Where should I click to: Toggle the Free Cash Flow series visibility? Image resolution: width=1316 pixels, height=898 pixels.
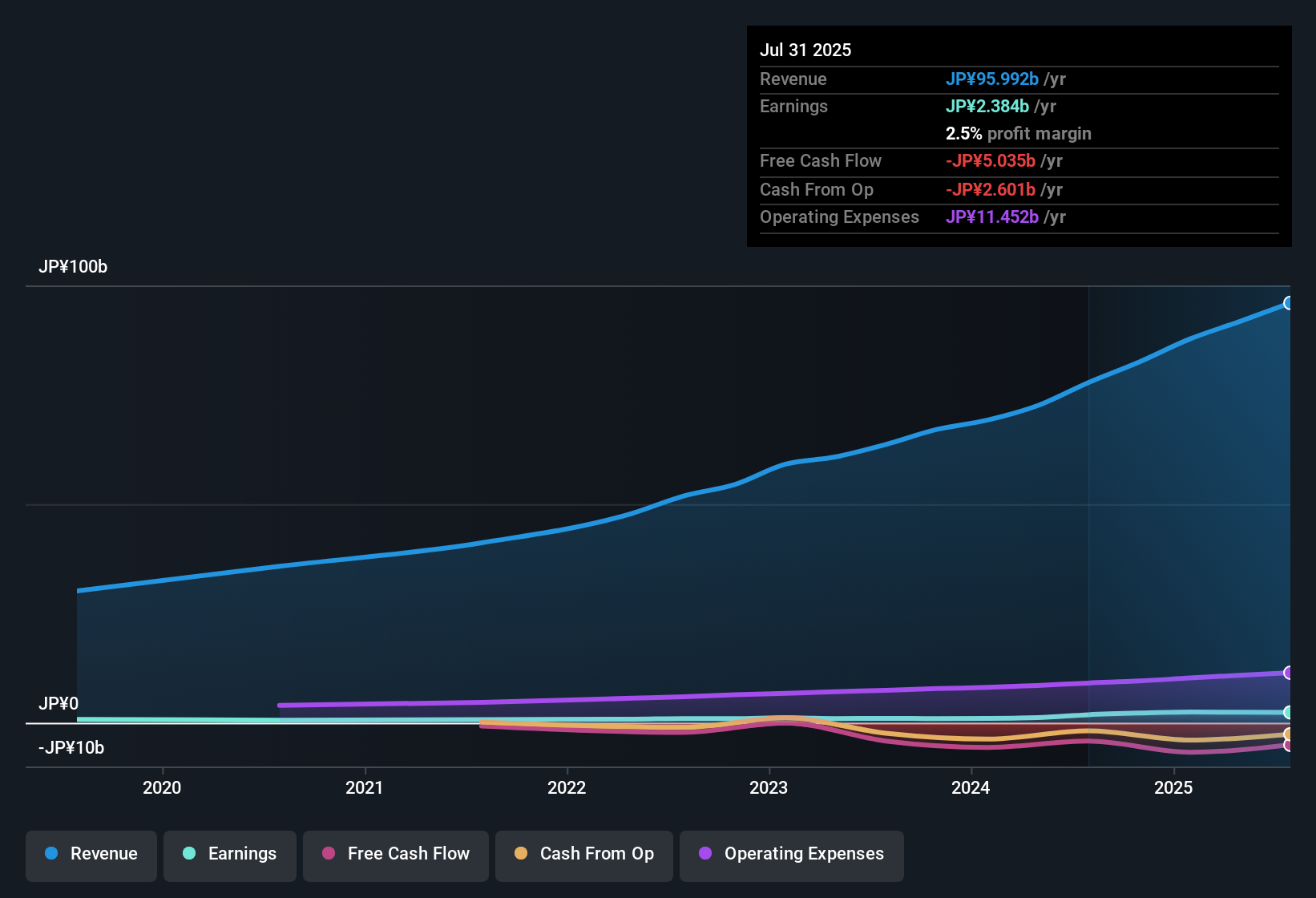point(395,854)
